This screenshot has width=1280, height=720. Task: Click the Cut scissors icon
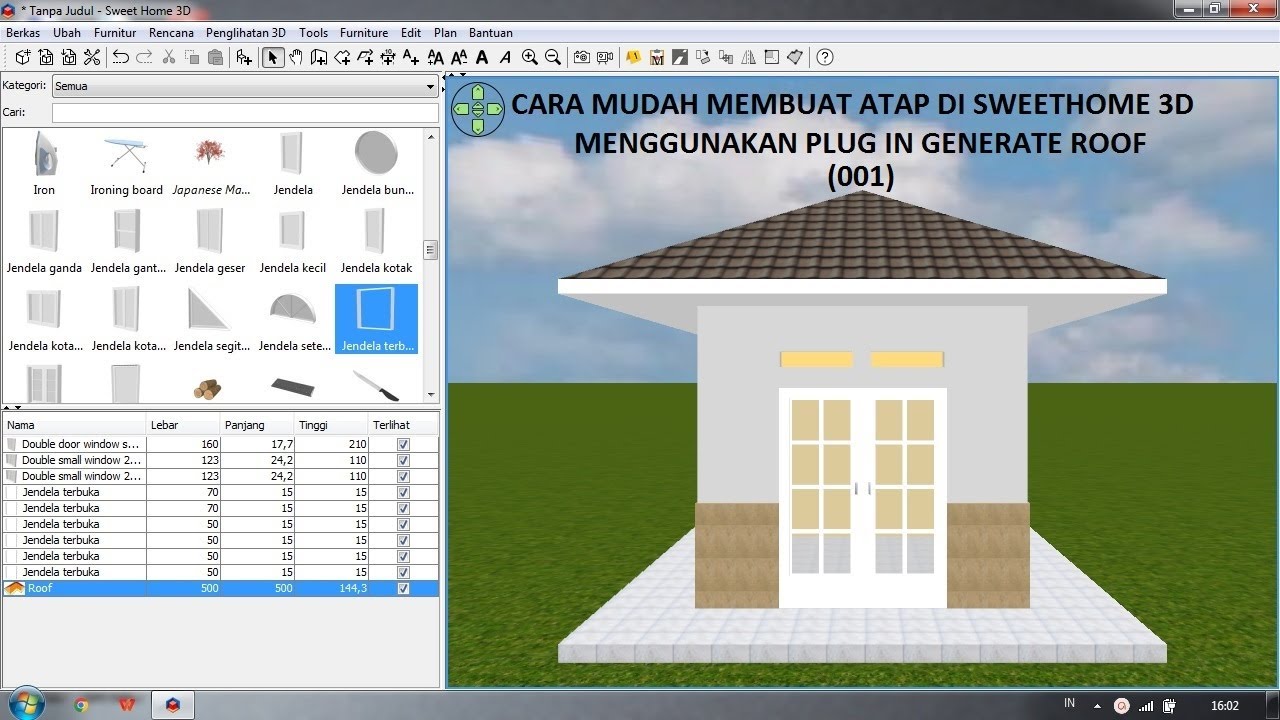169,57
